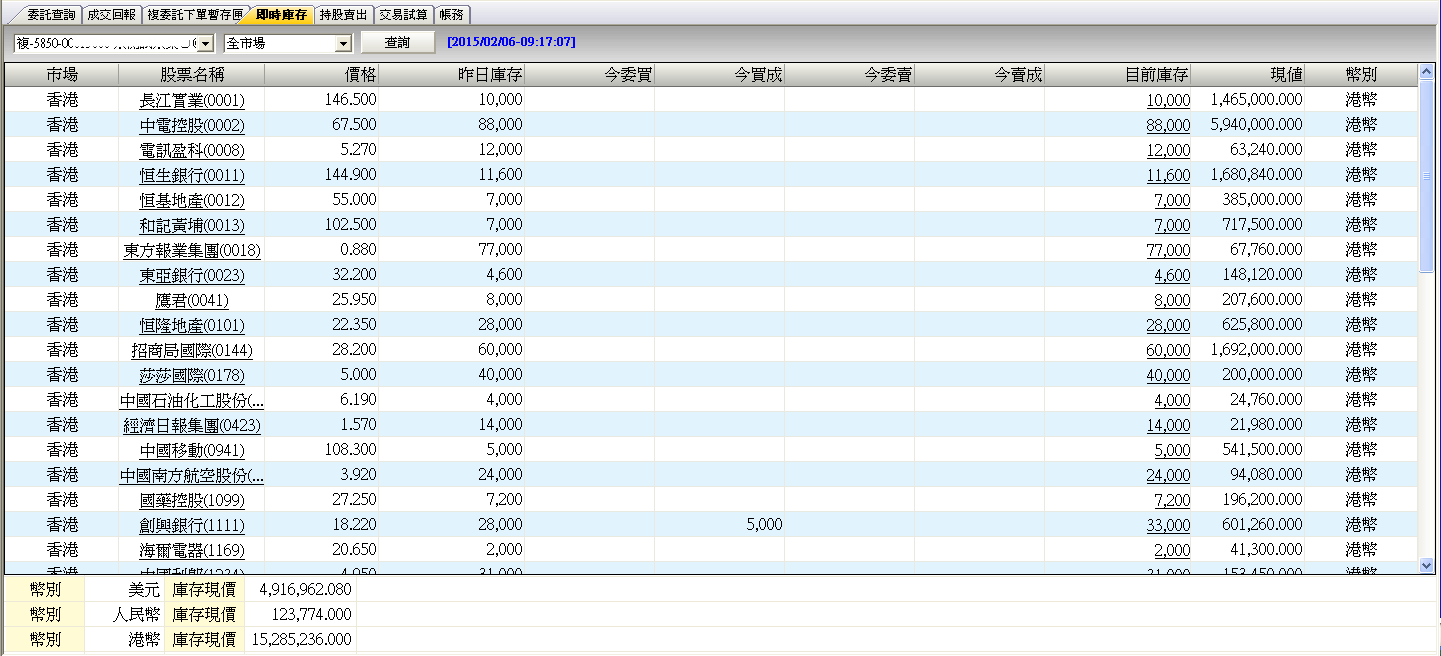1441x656 pixels.
Task: Click the scrollbar up arrow
Action: (x=1427, y=71)
